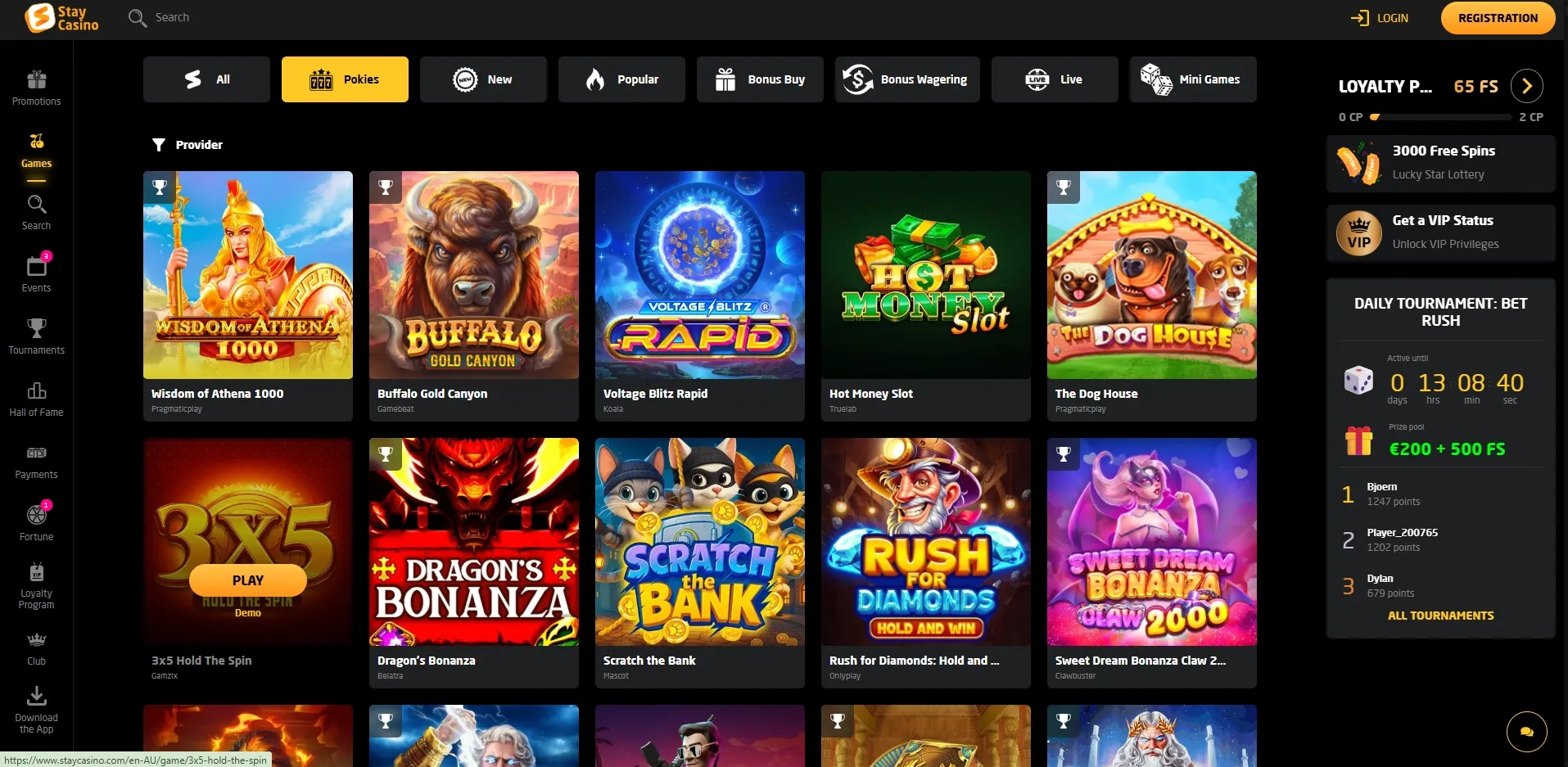This screenshot has width=1568, height=767.
Task: Open the loyalty panel with the arrow chevron
Action: coord(1526,86)
